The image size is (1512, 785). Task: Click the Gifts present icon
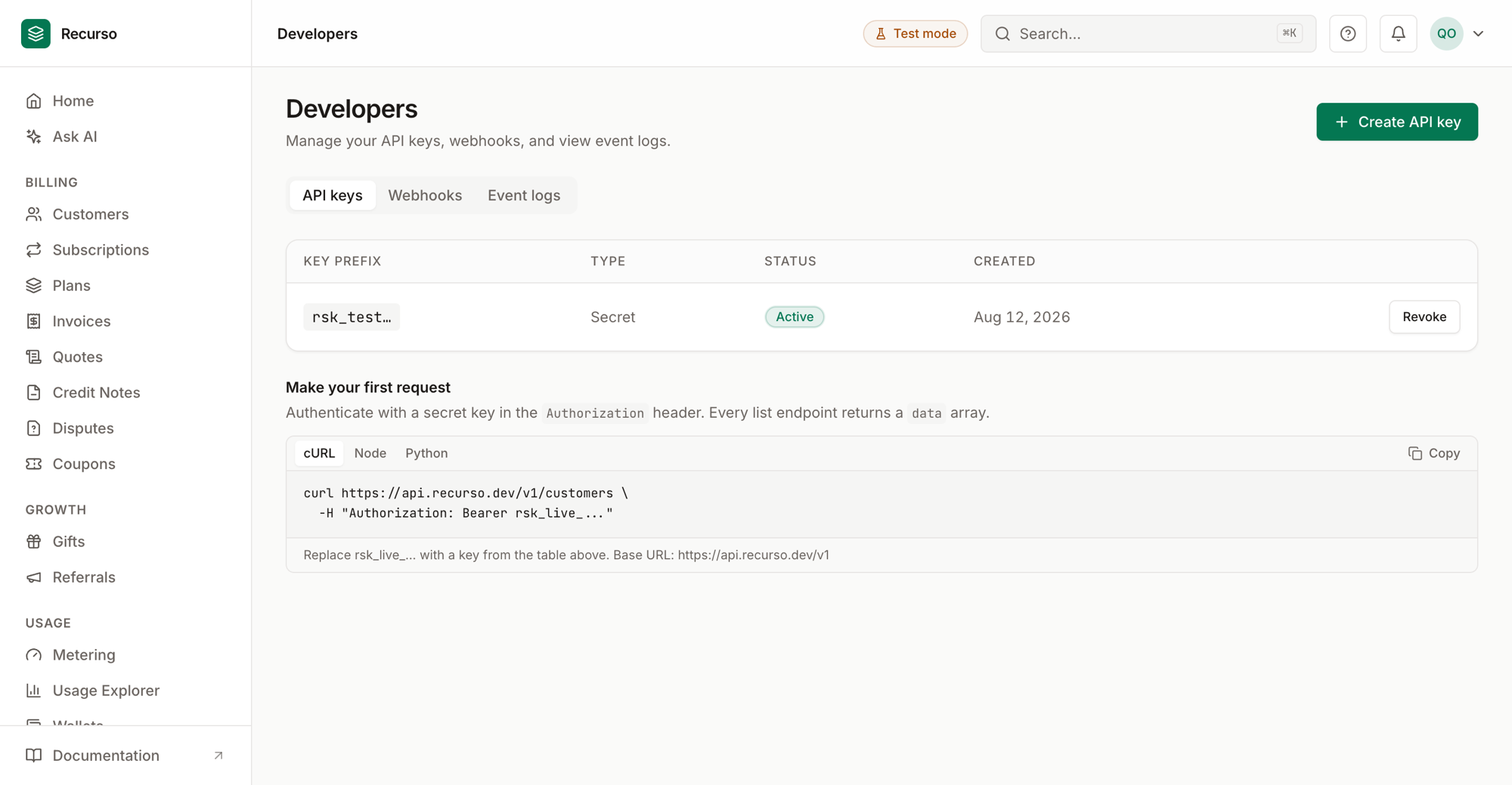click(x=33, y=542)
